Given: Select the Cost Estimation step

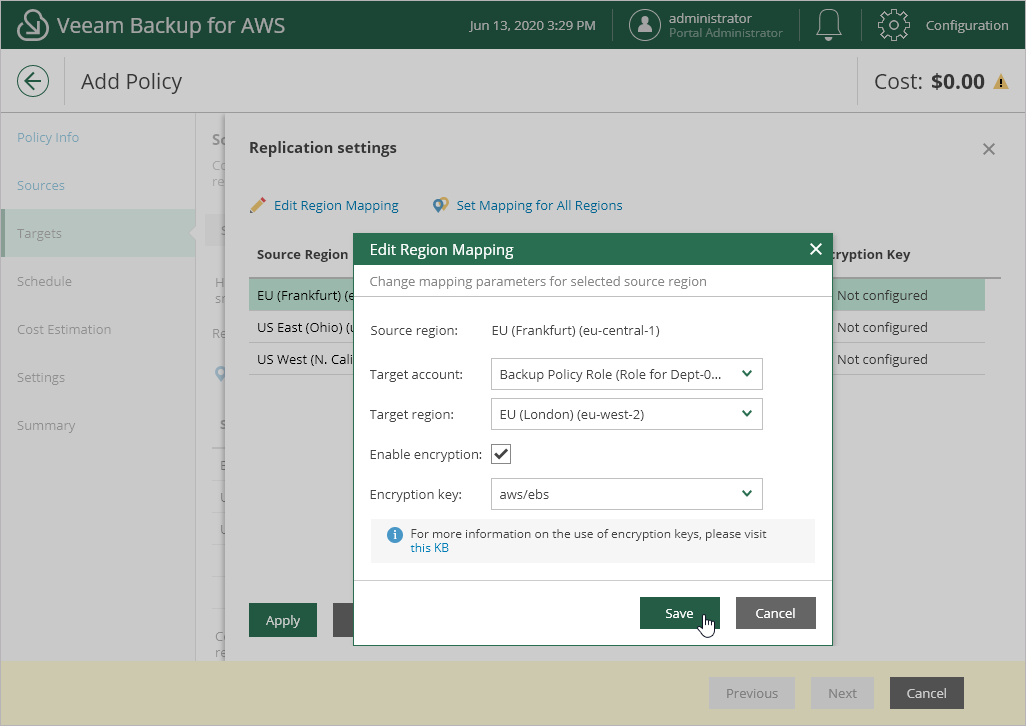Looking at the screenshot, I should pyautogui.click(x=64, y=329).
